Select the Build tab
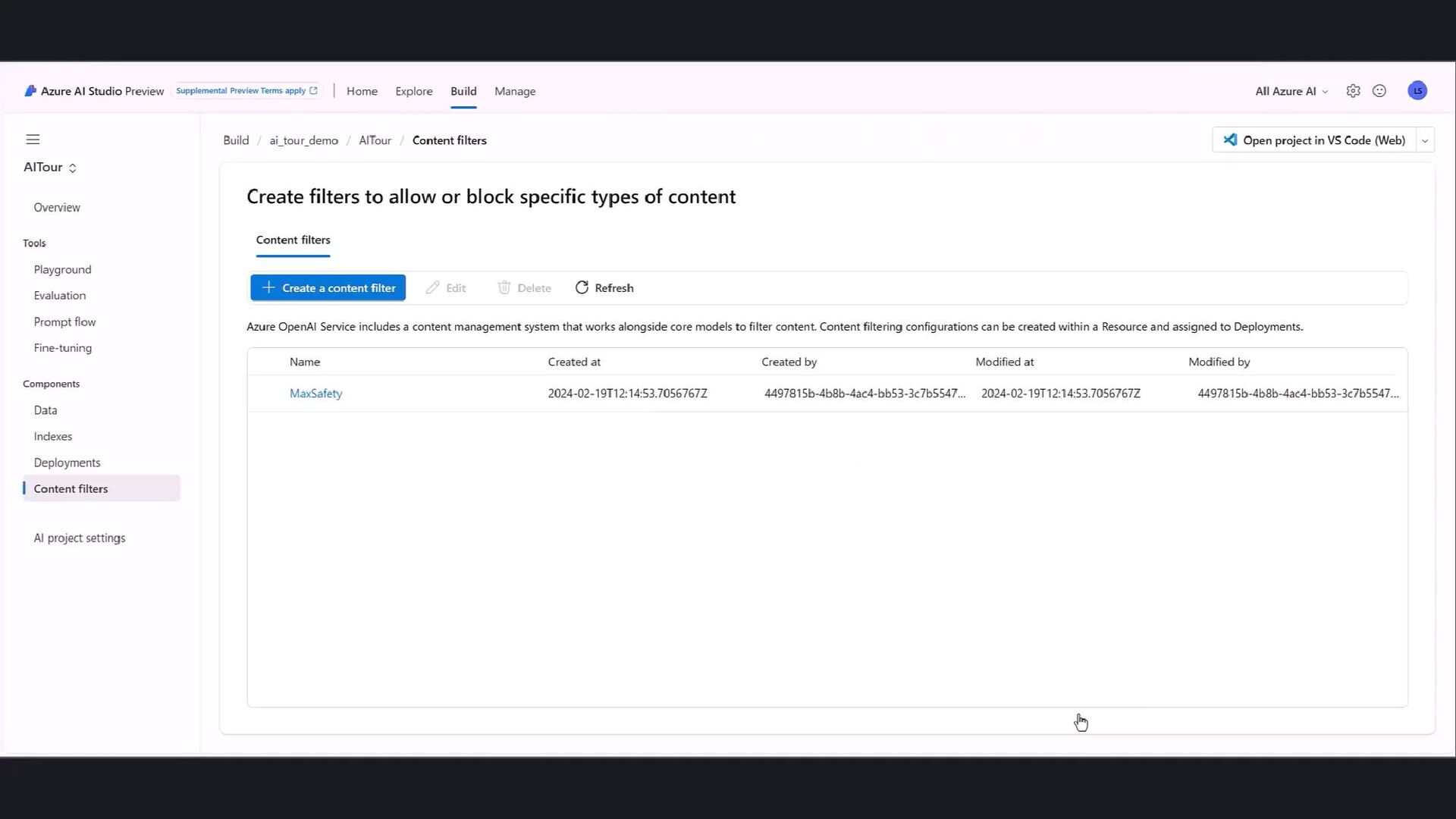Viewport: 1456px width, 819px height. click(463, 91)
